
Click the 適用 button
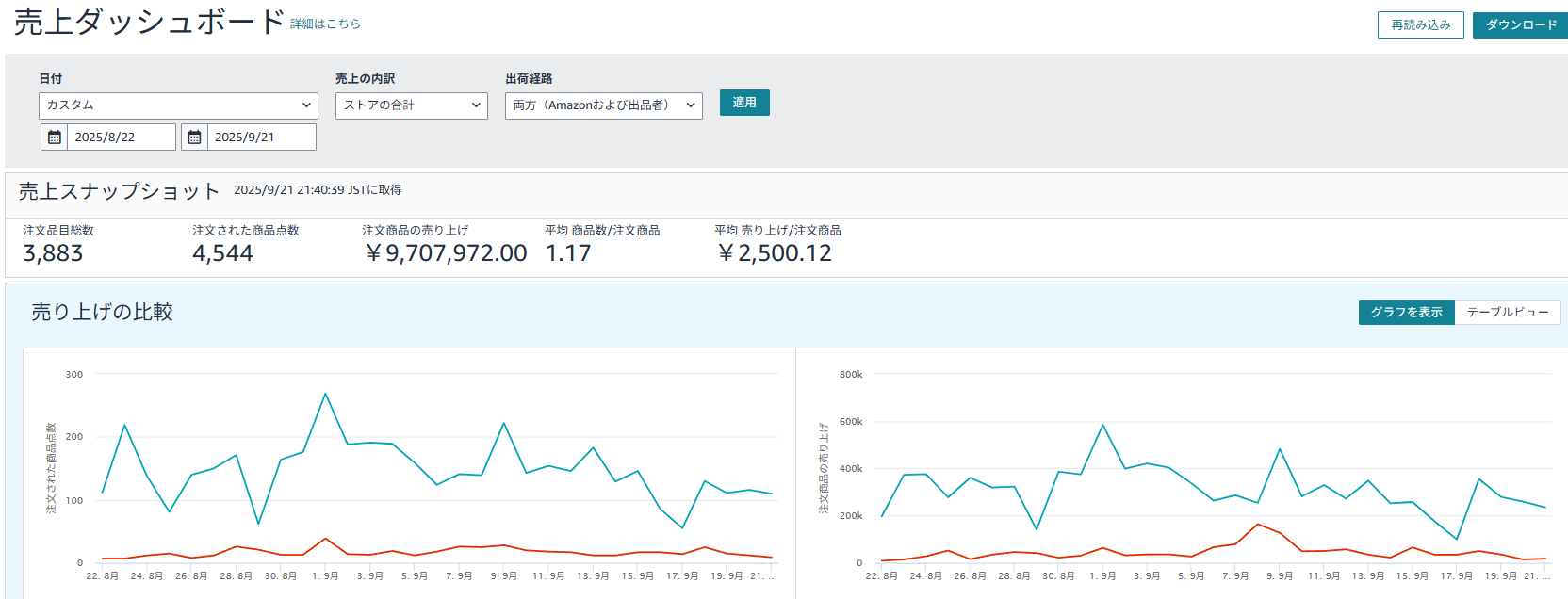(x=744, y=103)
